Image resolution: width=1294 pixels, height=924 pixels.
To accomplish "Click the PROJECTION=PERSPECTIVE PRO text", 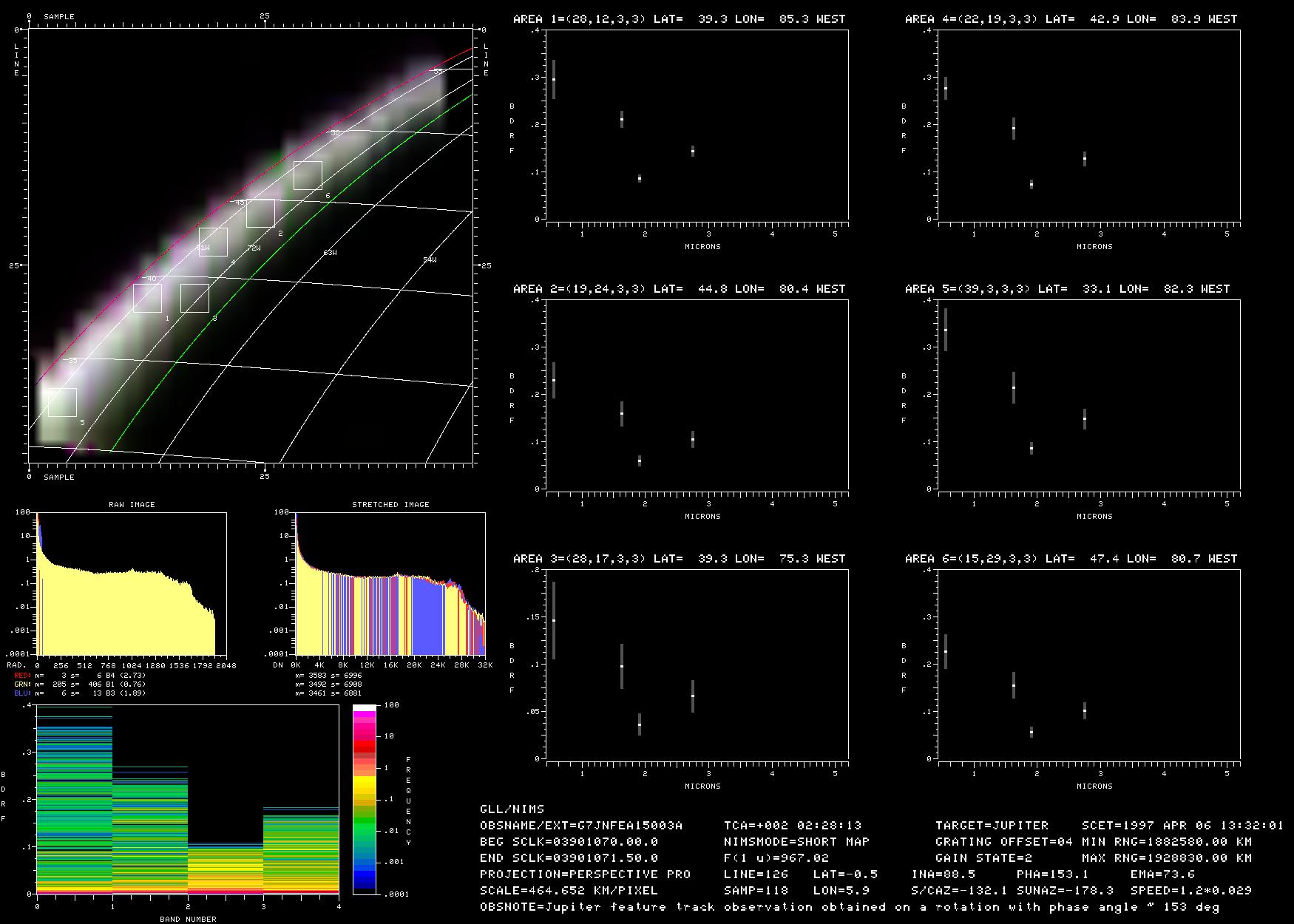I will pos(585,874).
